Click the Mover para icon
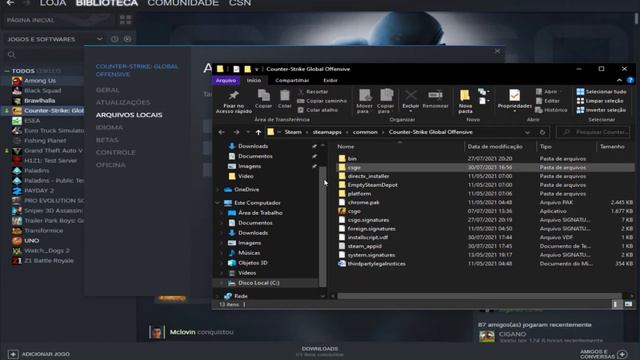 [364, 96]
